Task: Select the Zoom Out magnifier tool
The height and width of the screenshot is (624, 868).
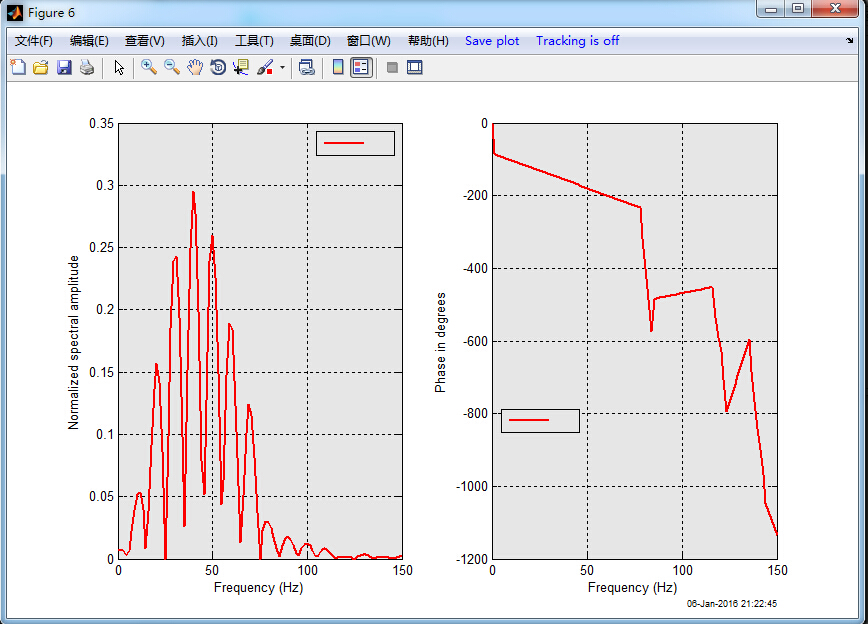Action: (172, 68)
